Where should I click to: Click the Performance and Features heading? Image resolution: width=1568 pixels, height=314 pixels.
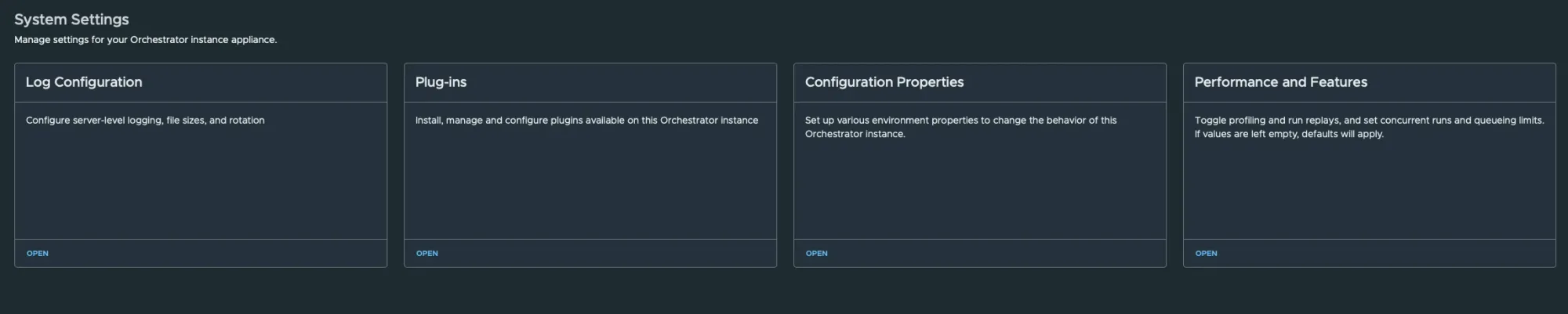click(x=1281, y=82)
